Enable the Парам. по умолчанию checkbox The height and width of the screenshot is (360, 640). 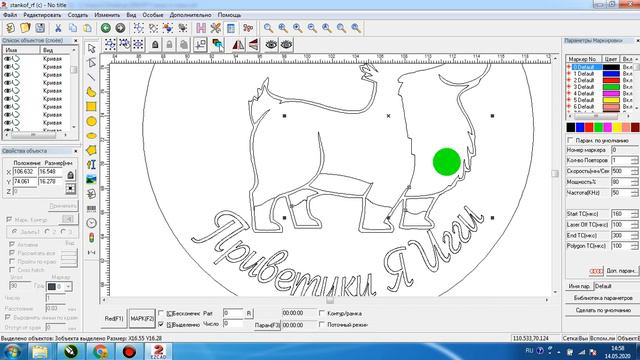pyautogui.click(x=571, y=140)
